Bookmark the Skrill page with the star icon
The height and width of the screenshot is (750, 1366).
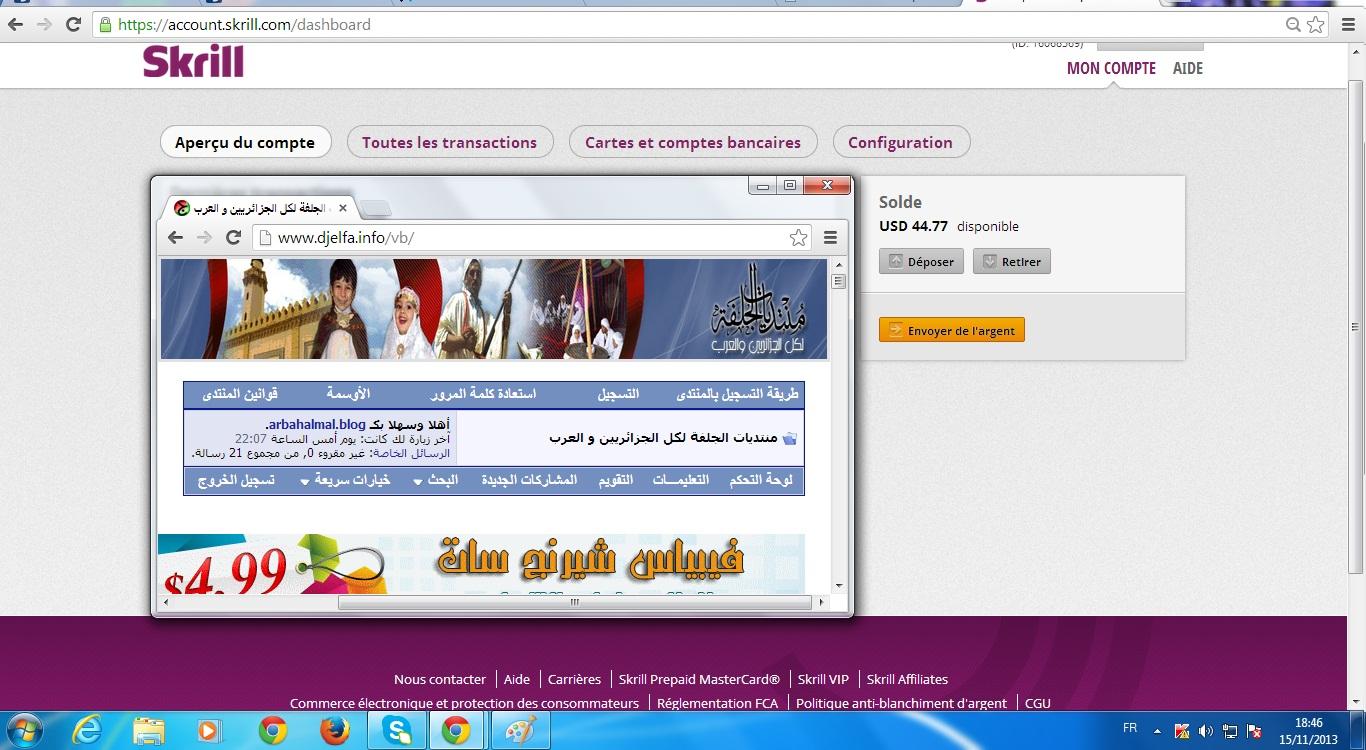point(1316,24)
